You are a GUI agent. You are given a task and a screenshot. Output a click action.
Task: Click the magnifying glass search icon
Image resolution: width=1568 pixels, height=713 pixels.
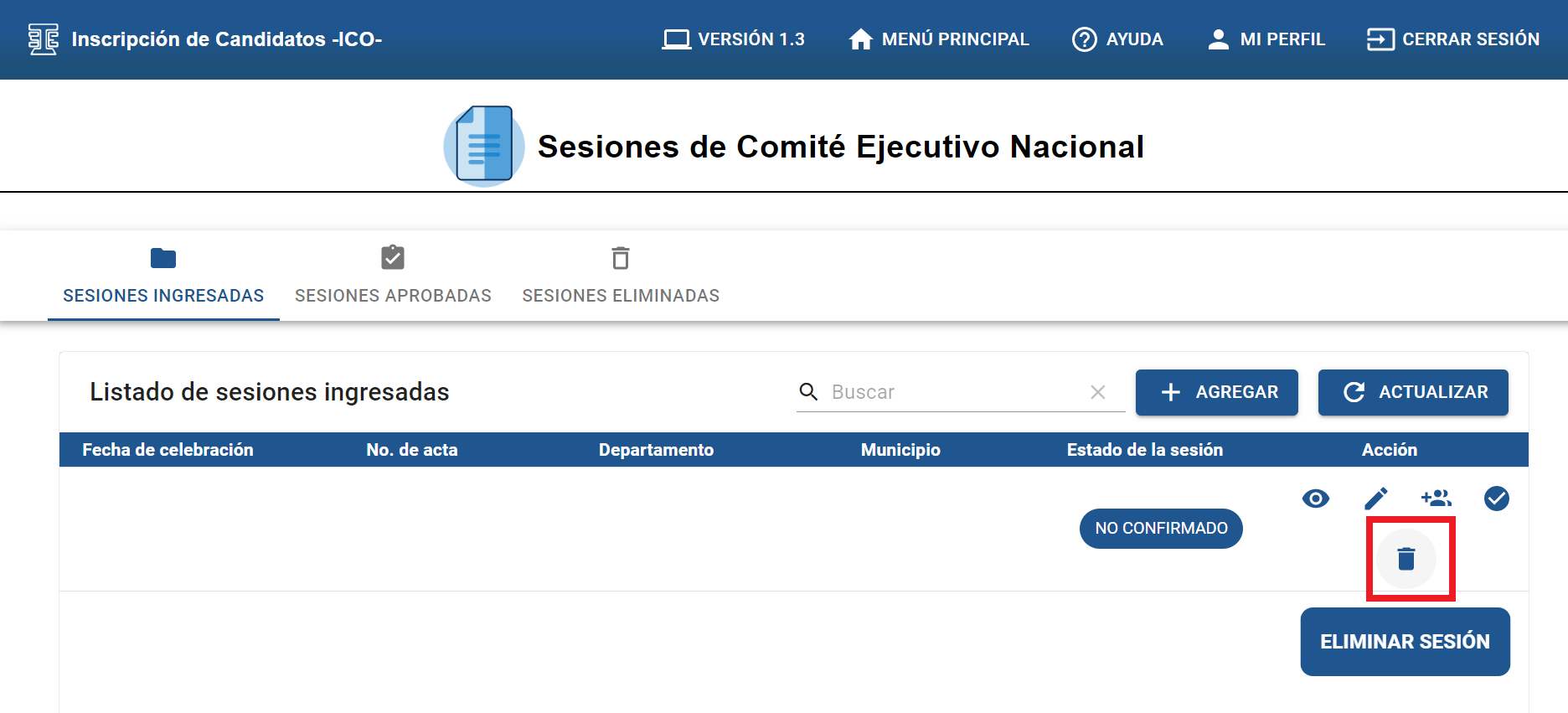[x=808, y=392]
